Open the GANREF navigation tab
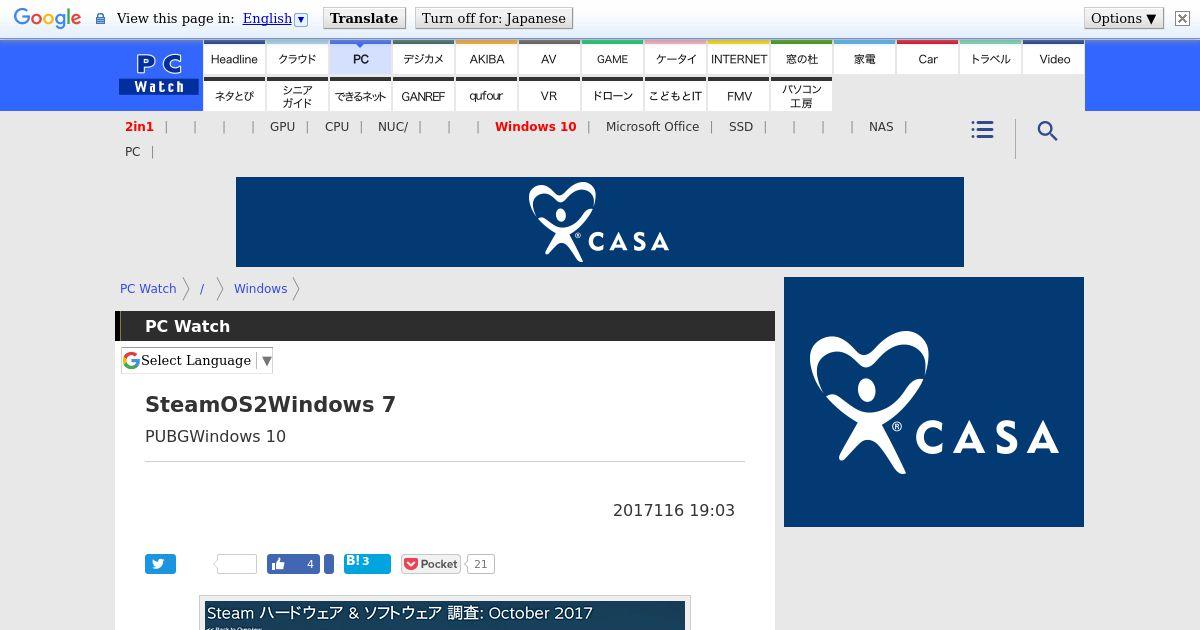1200x630 pixels. [423, 96]
